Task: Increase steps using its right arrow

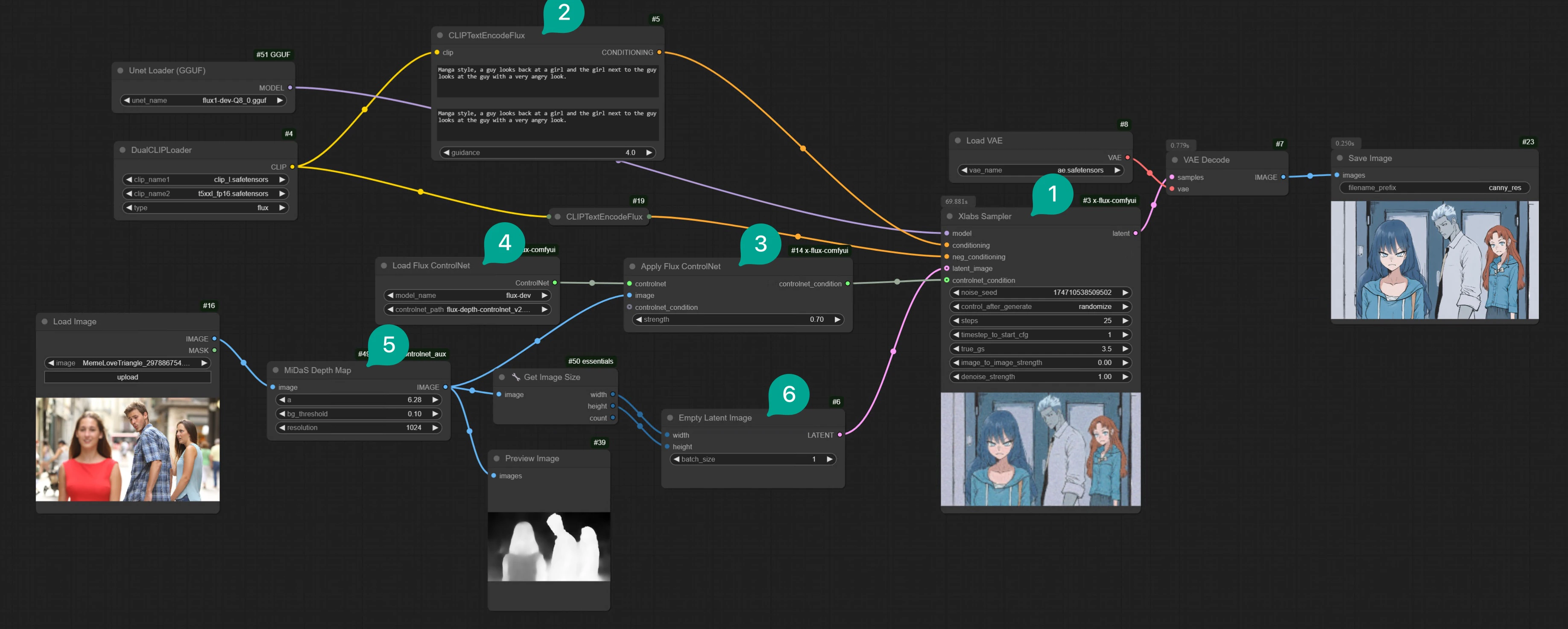Action: tap(1126, 320)
